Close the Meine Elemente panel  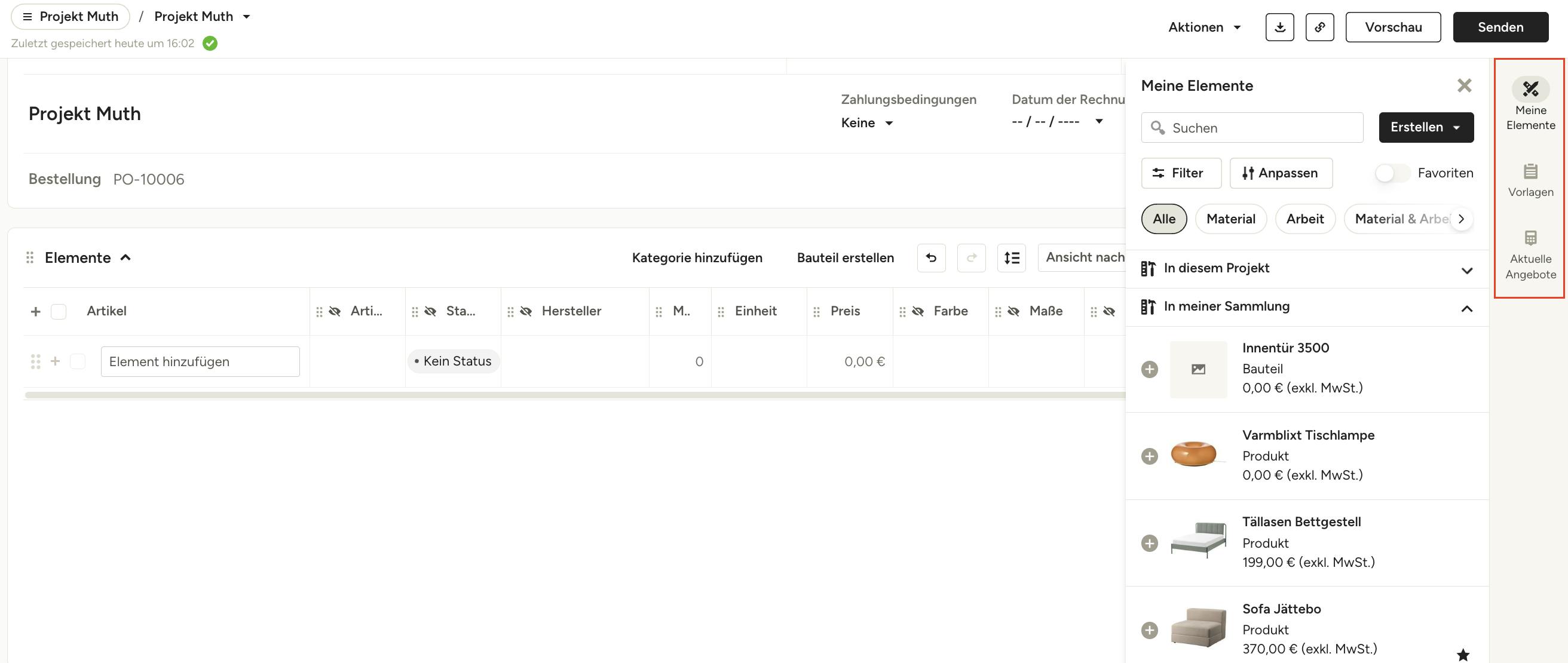pyautogui.click(x=1464, y=86)
